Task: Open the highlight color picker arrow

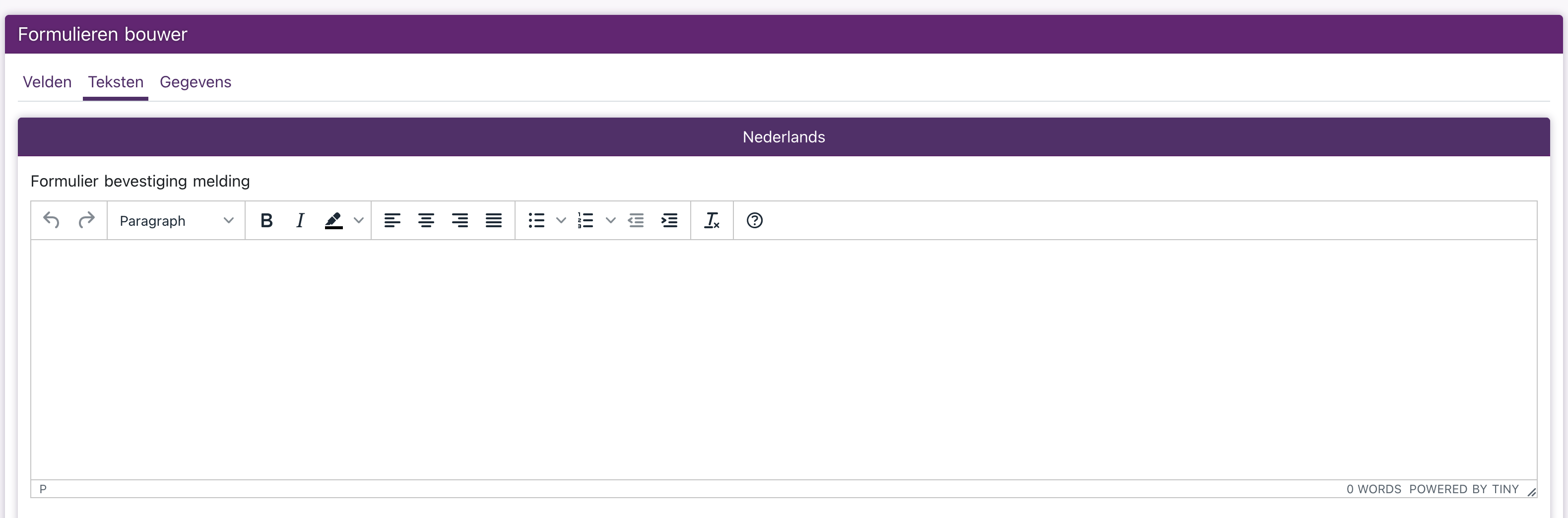Action: tap(359, 220)
